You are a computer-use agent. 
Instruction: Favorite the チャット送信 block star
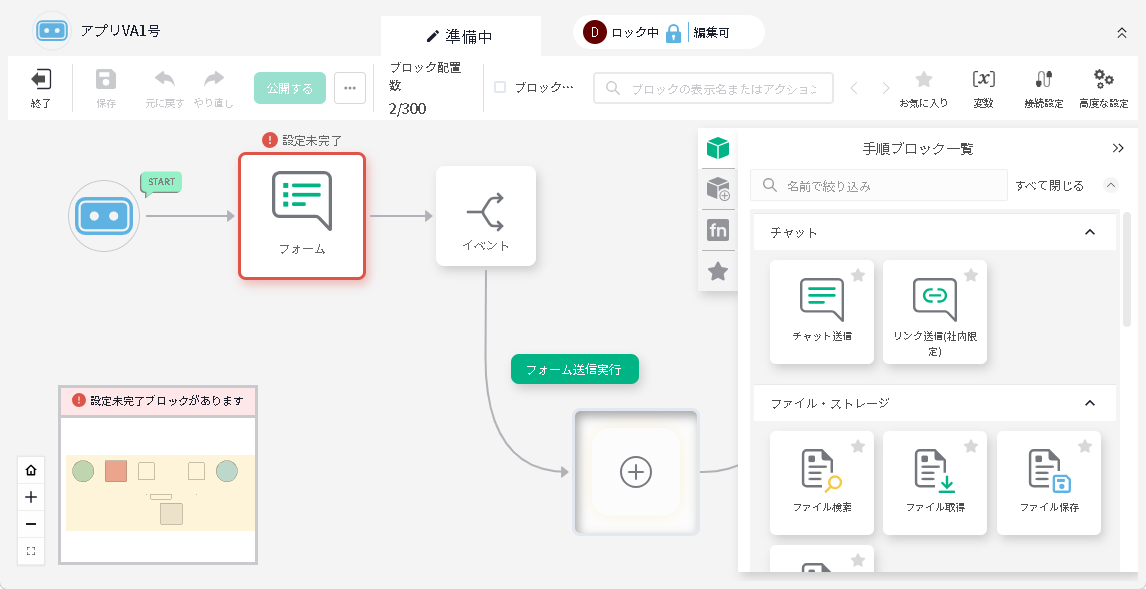point(857,275)
